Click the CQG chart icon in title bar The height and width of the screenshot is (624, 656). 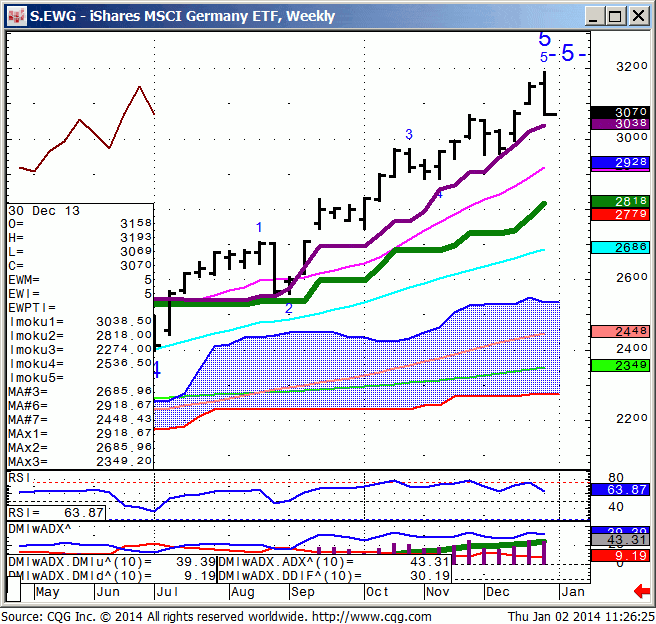(x=14, y=15)
